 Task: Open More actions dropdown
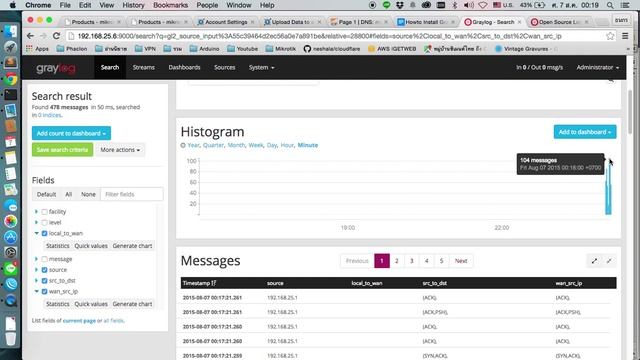120,150
